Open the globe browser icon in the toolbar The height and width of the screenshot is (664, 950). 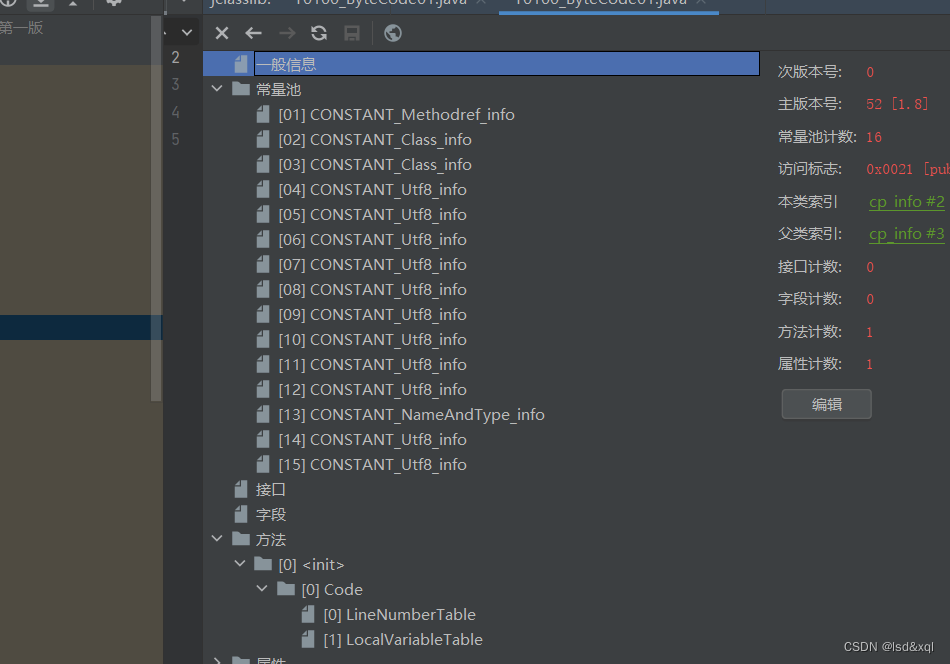393,33
